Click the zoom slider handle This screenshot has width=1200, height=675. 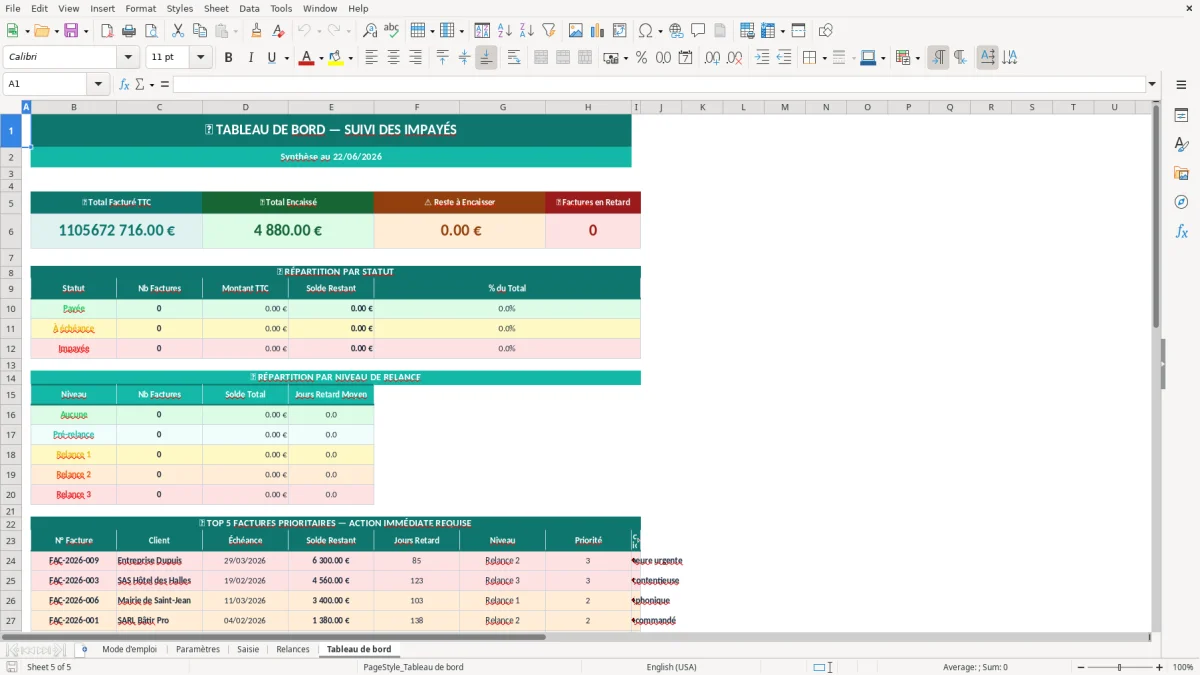(1120, 667)
